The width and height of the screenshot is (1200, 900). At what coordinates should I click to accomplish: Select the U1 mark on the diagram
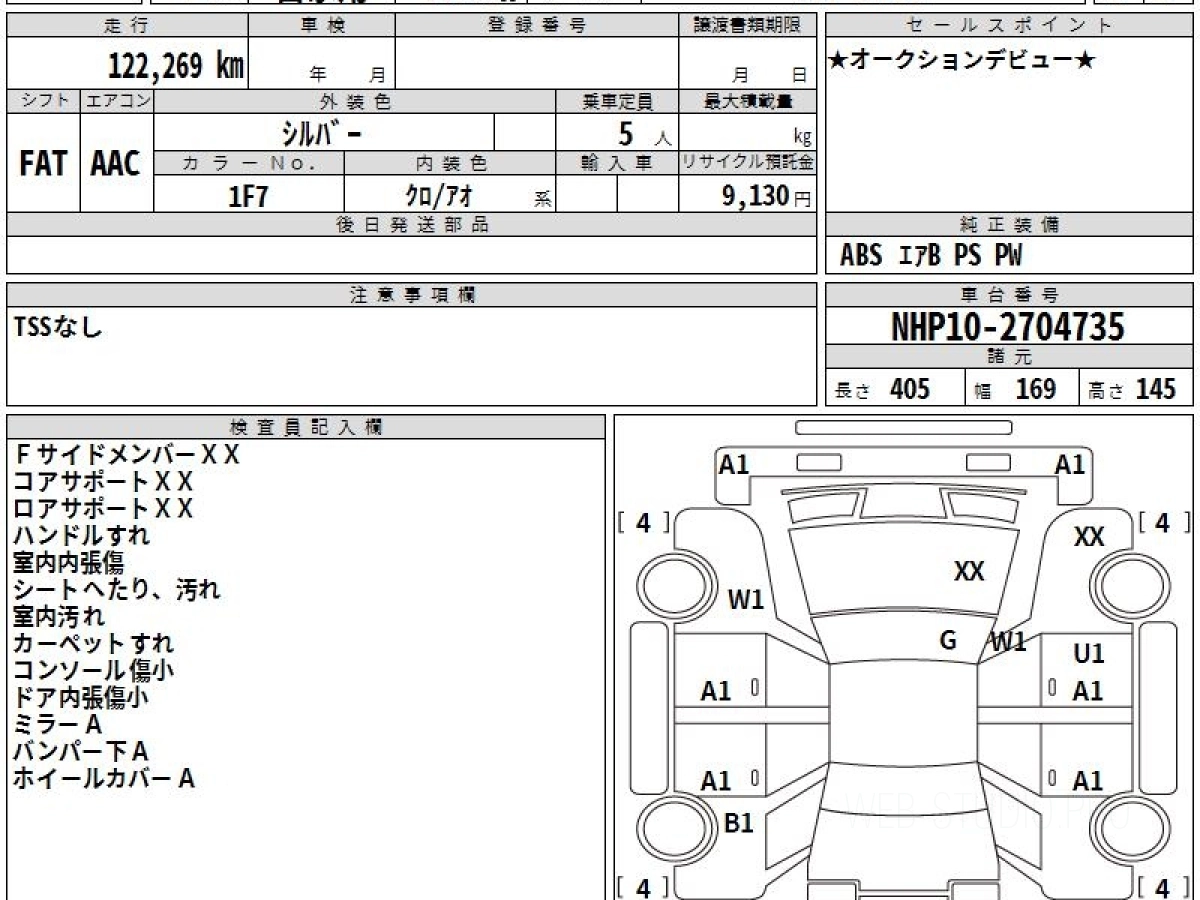(x=1089, y=654)
